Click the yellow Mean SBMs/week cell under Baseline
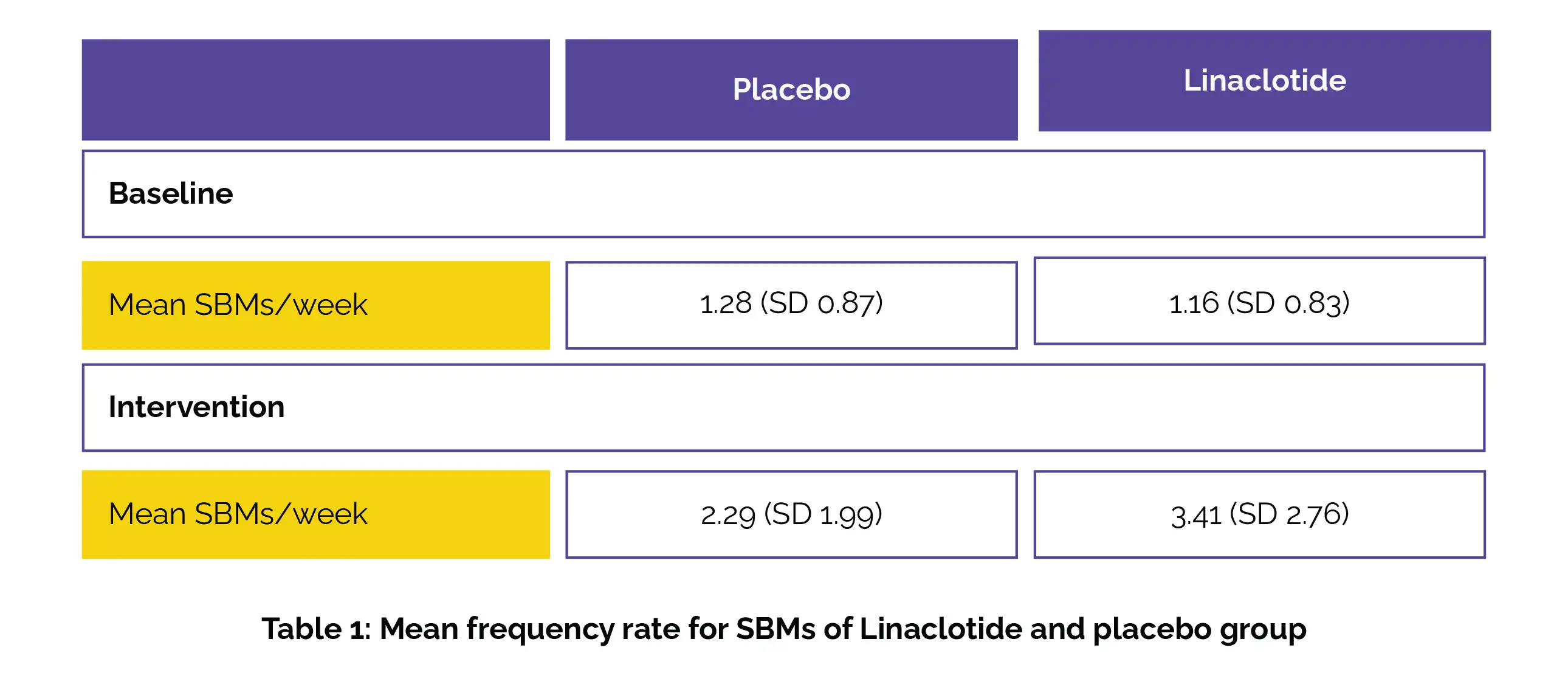The width and height of the screenshot is (1568, 684). pyautogui.click(x=315, y=305)
